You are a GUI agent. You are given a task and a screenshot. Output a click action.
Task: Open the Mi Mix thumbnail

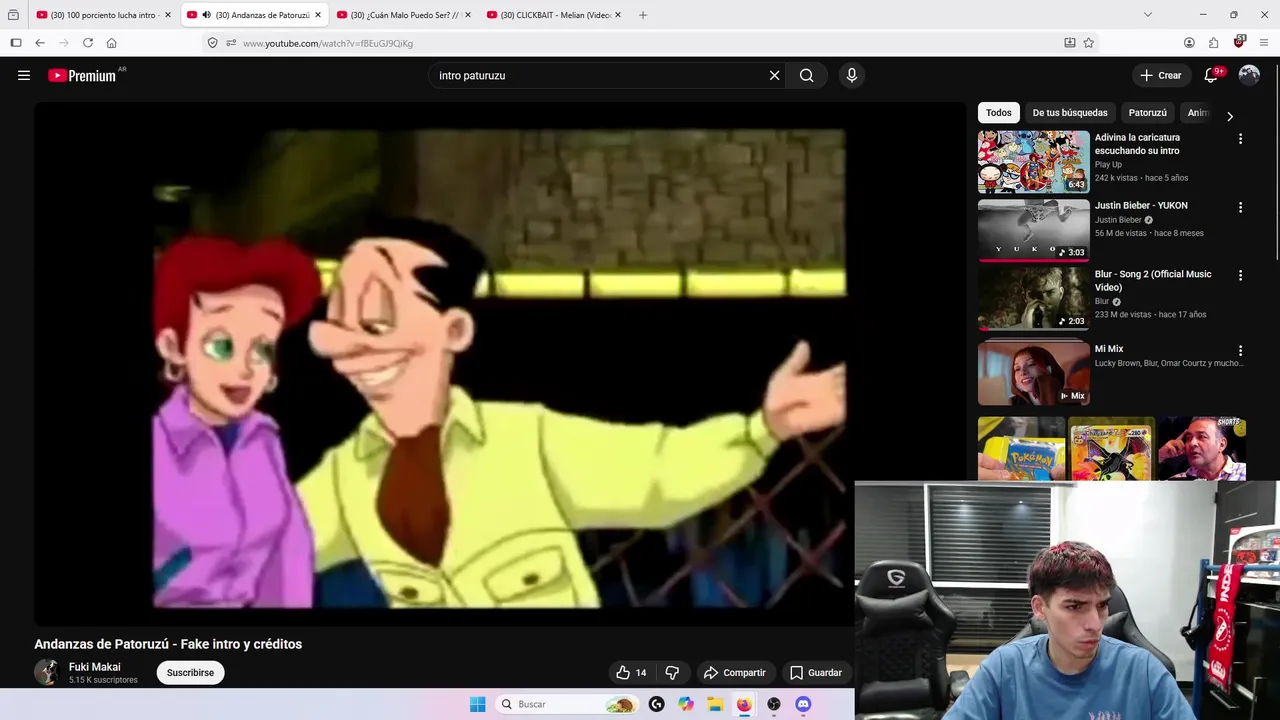click(1034, 372)
